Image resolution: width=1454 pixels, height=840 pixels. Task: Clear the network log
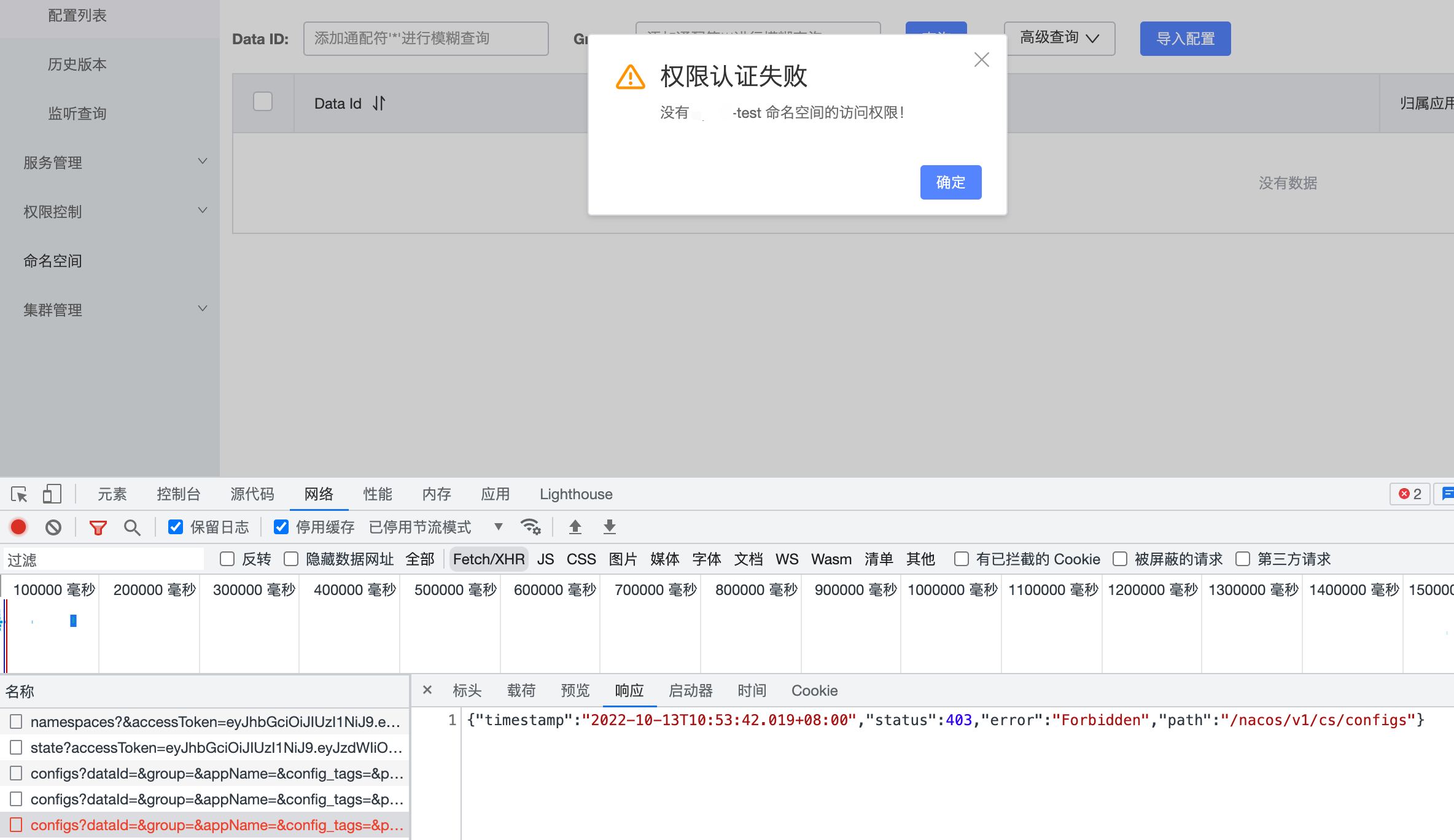coord(53,527)
